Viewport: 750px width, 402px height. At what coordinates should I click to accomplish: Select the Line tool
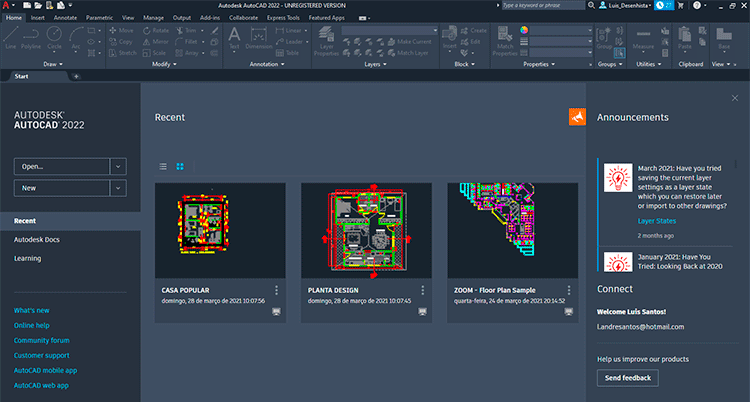(11, 38)
